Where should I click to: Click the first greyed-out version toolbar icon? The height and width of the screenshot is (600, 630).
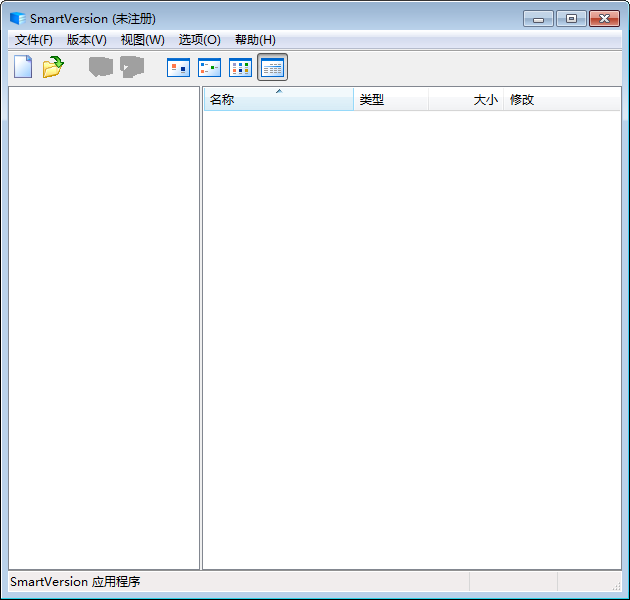pos(101,67)
